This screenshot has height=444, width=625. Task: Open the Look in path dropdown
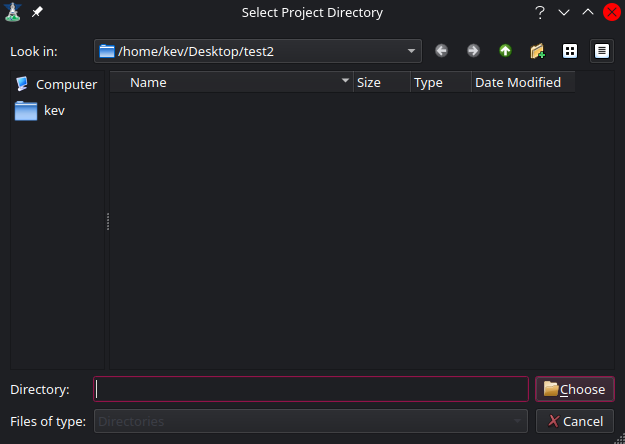pos(258,51)
